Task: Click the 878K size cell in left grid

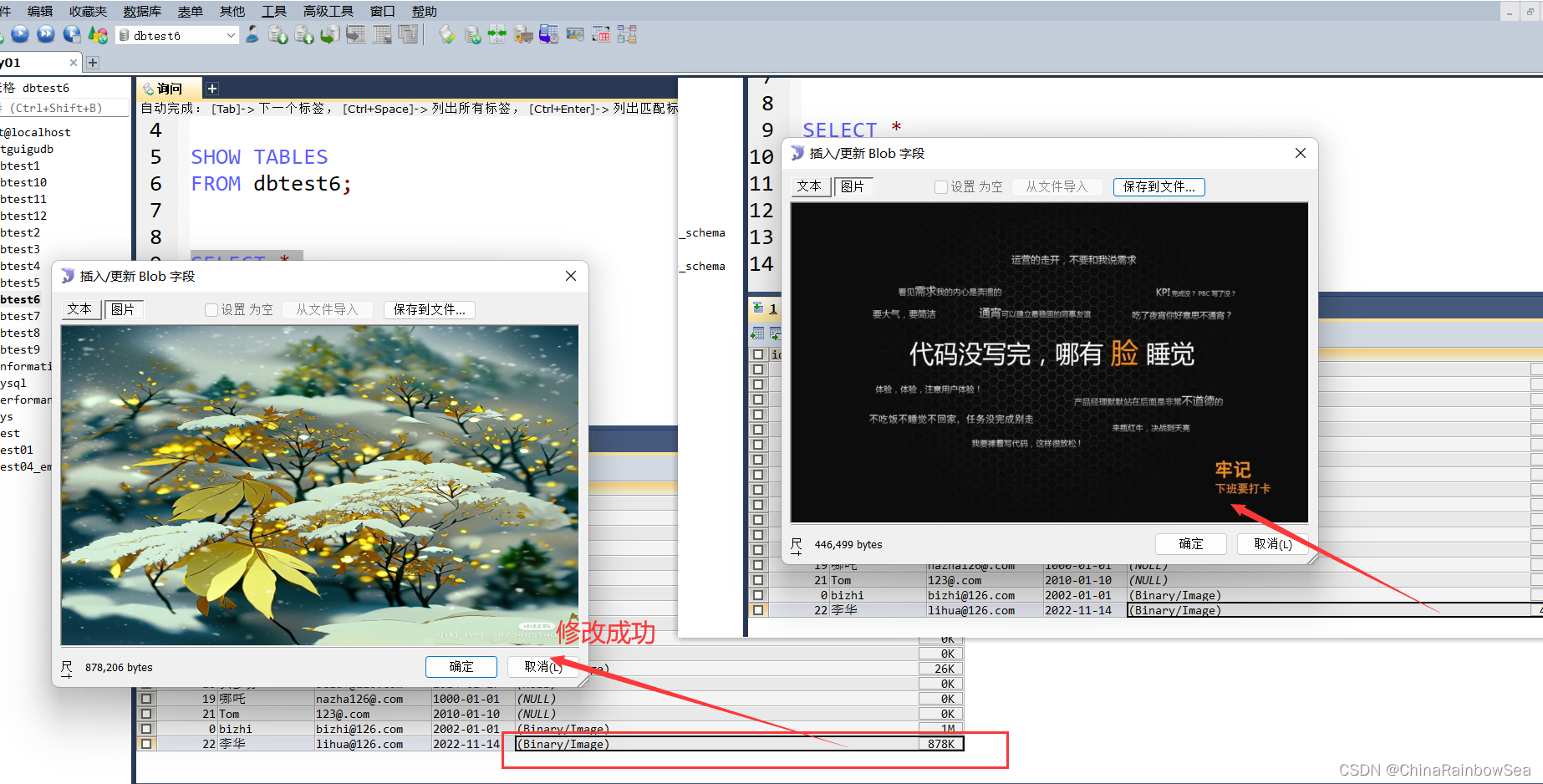Action: point(941,744)
